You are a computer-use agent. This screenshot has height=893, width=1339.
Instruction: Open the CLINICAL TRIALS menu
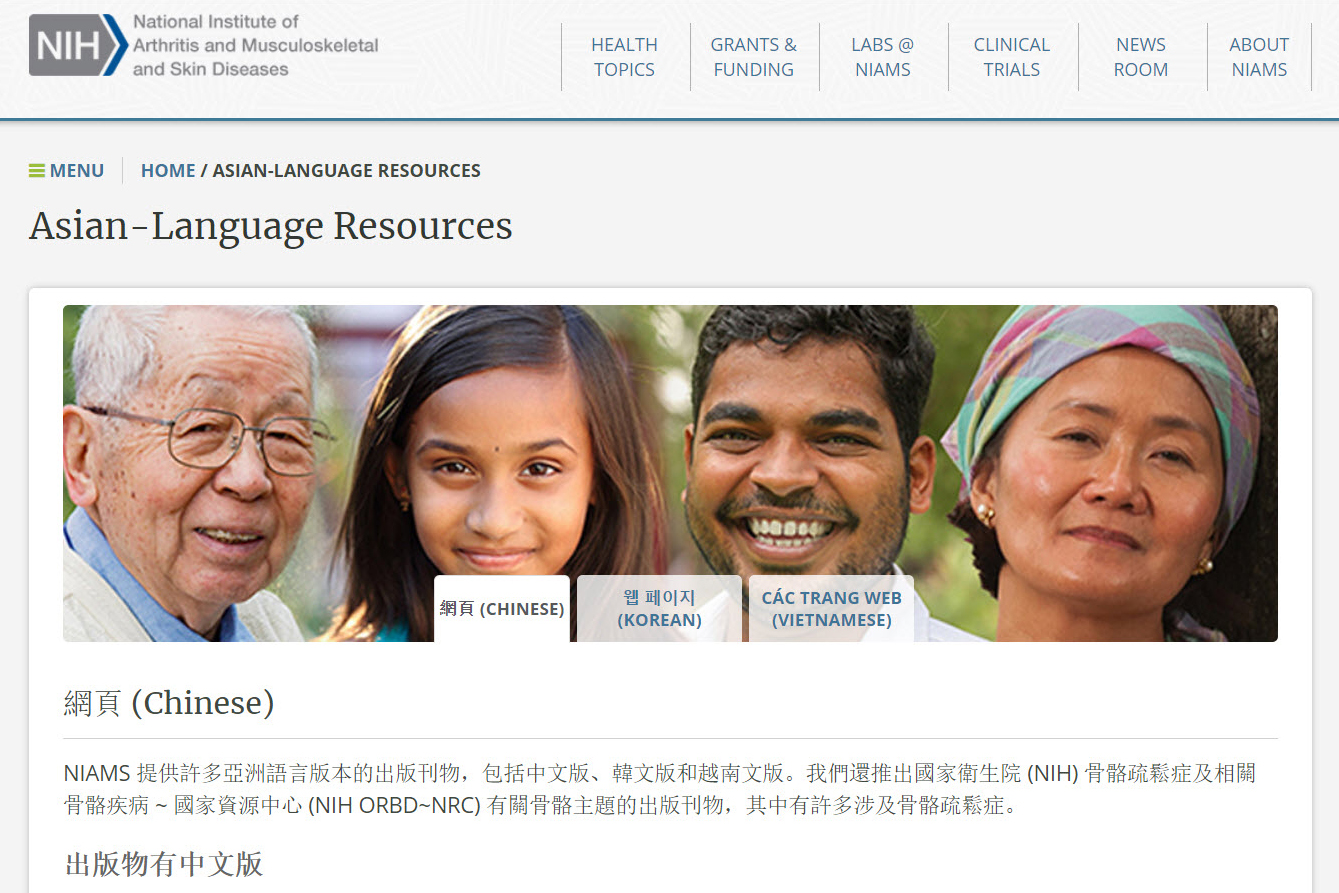point(1011,57)
